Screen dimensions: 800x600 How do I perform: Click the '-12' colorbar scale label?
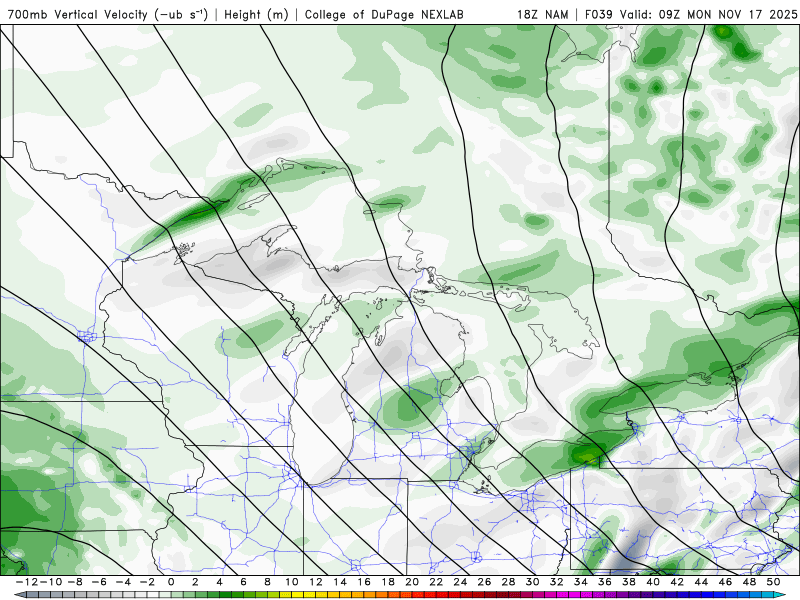pyautogui.click(x=28, y=582)
